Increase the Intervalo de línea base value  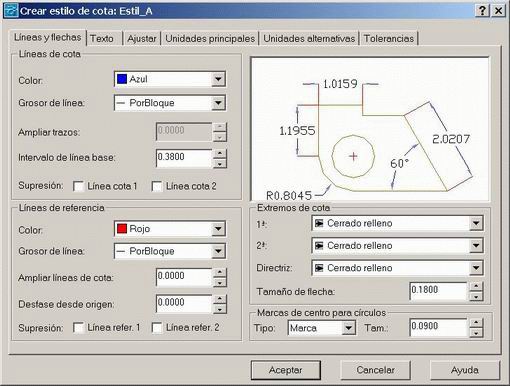pos(220,153)
